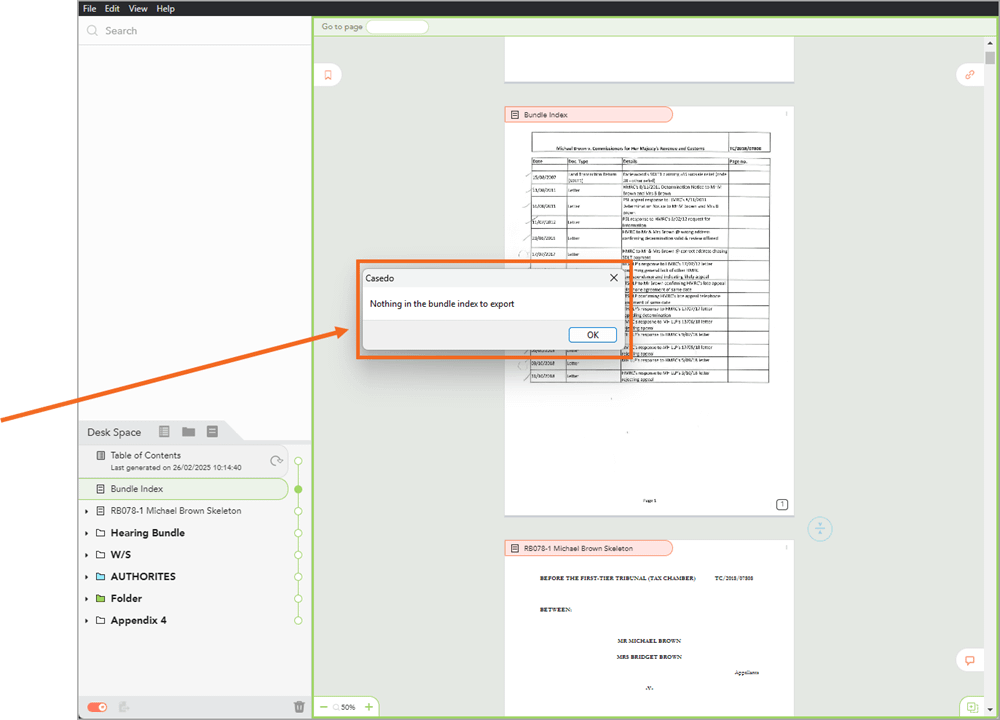This screenshot has width=1000, height=720.
Task: Flip the orange toggle in the Desk Space footer
Action: [x=96, y=706]
